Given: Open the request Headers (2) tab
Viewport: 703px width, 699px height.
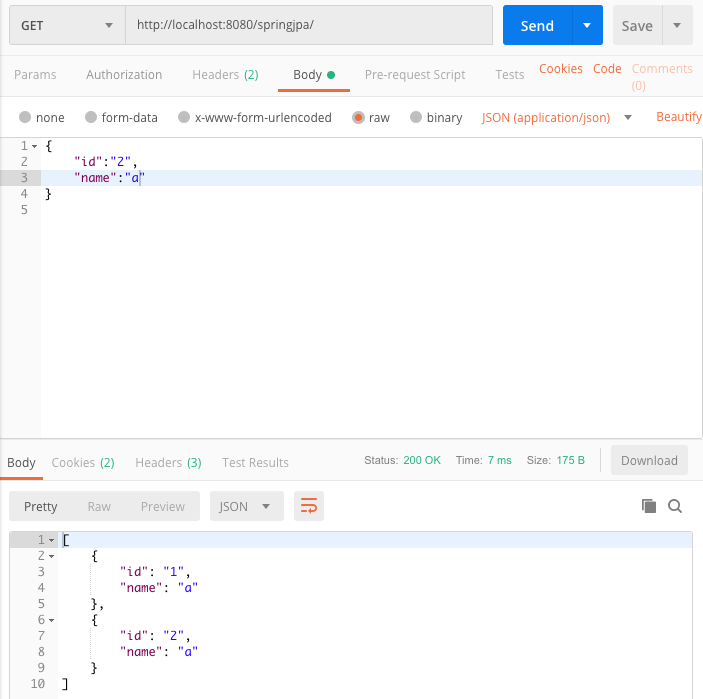Looking at the screenshot, I should point(225,74).
